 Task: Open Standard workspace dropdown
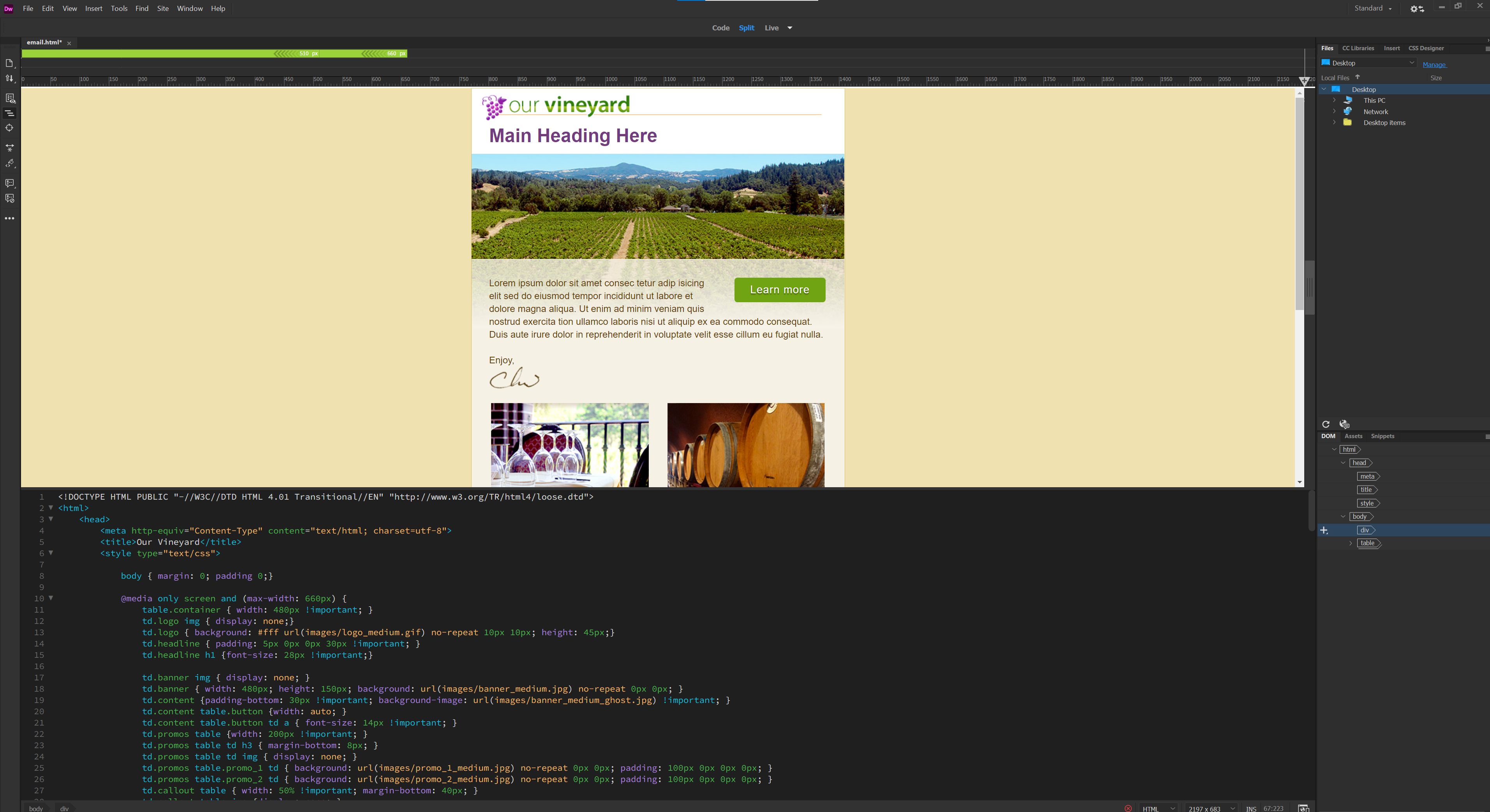tap(1373, 8)
